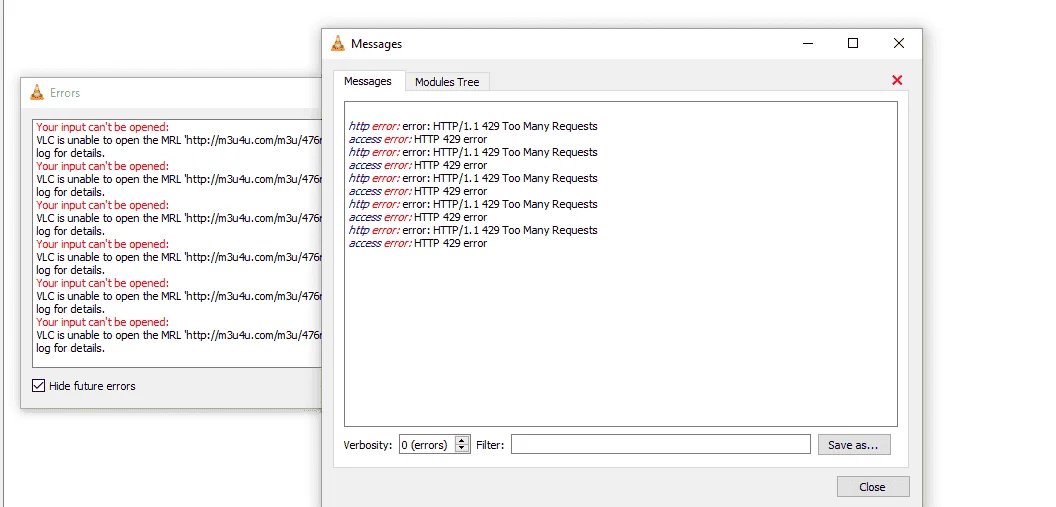Click the Save as... button
Screen dimensions: 1056x507
[x=854, y=444]
